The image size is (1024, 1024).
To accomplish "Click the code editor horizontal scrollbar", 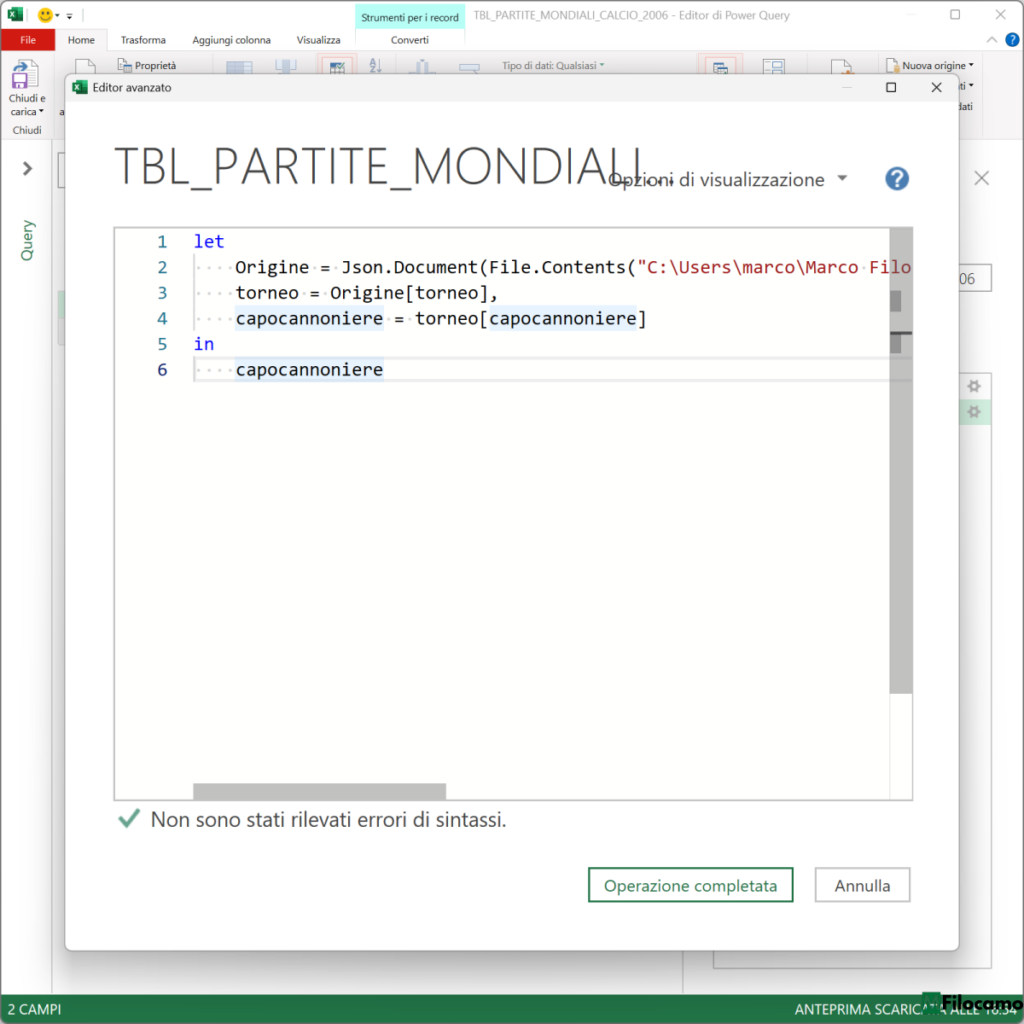I will (x=319, y=791).
